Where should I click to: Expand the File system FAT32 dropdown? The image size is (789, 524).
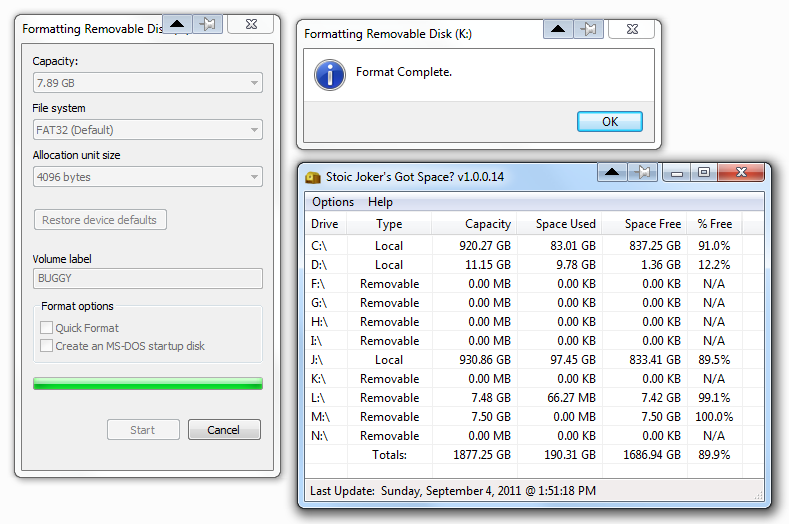(147, 130)
